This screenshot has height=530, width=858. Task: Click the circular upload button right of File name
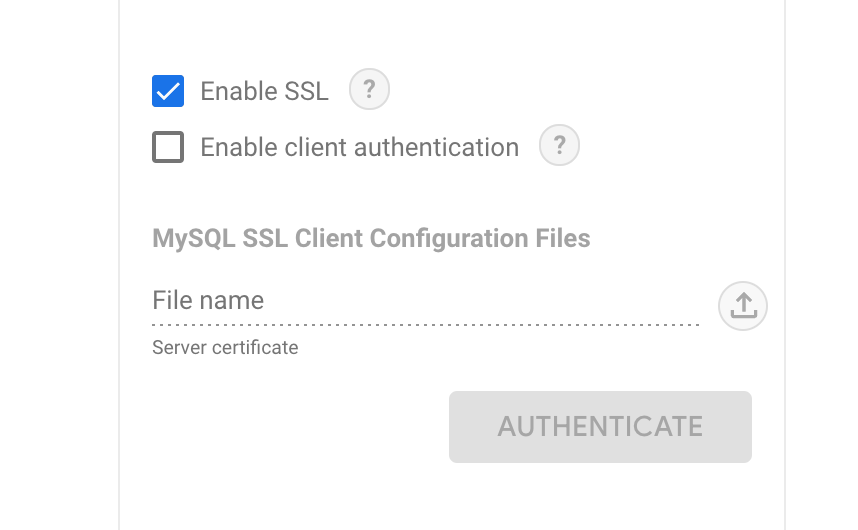point(743,305)
